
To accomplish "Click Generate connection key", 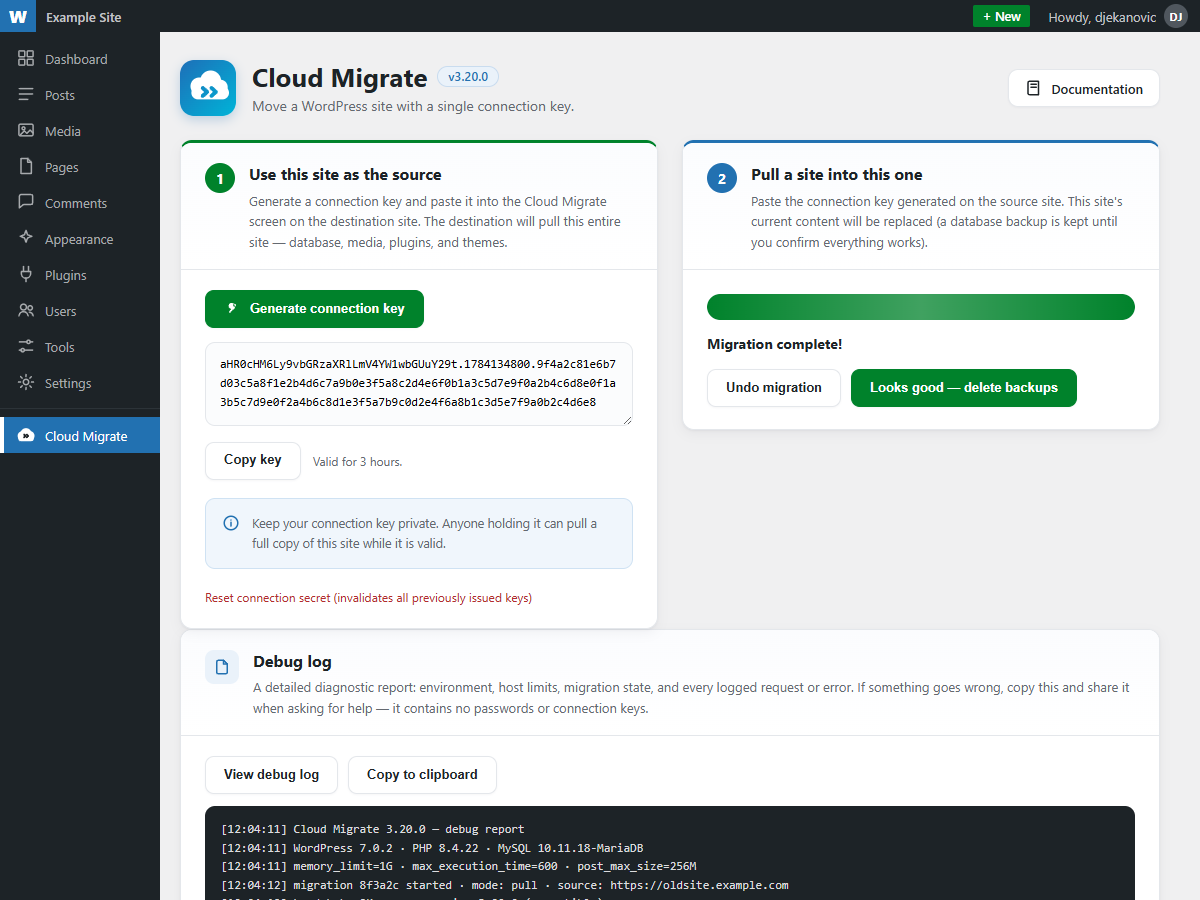I will pos(314,309).
